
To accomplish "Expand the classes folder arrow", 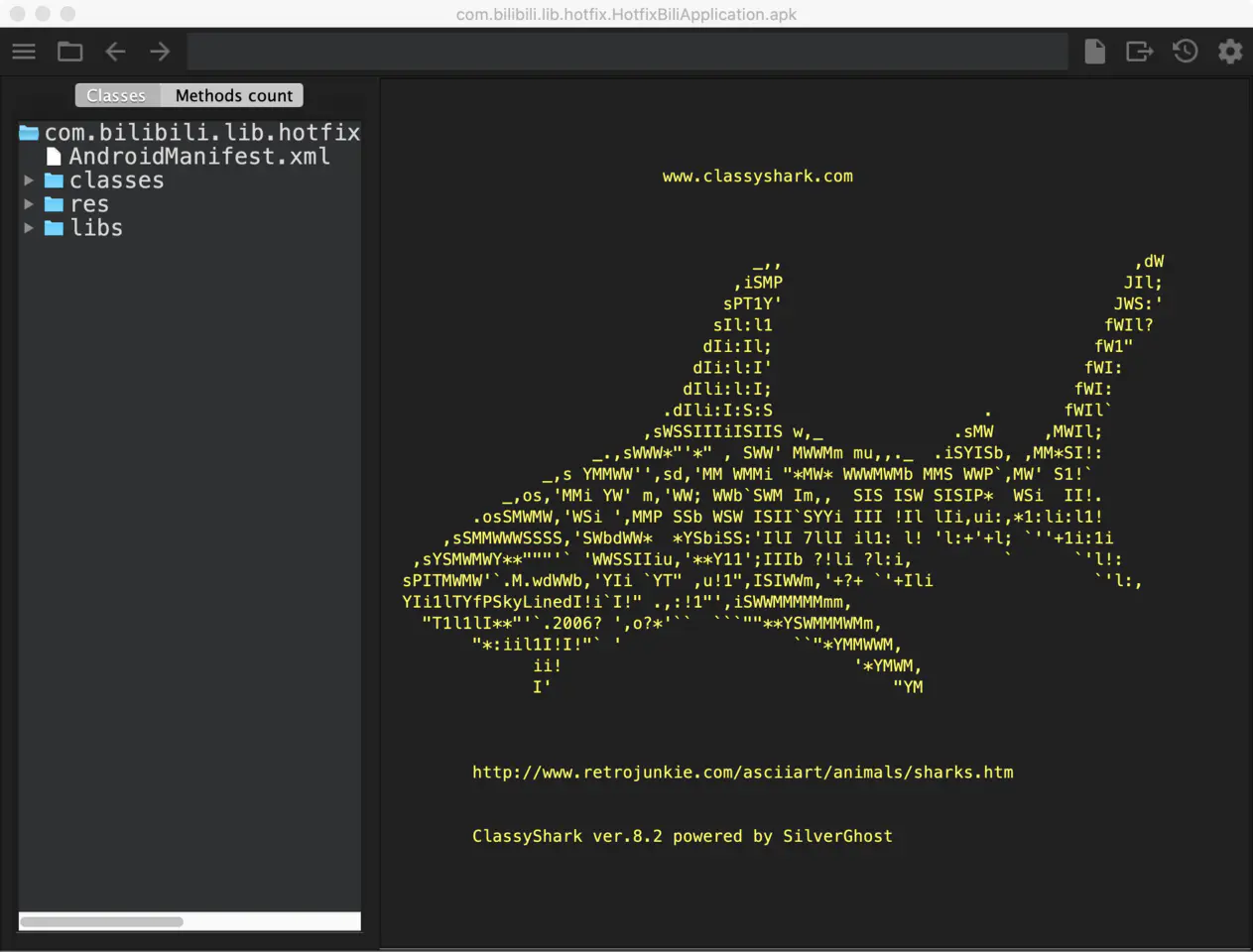I will (x=29, y=180).
